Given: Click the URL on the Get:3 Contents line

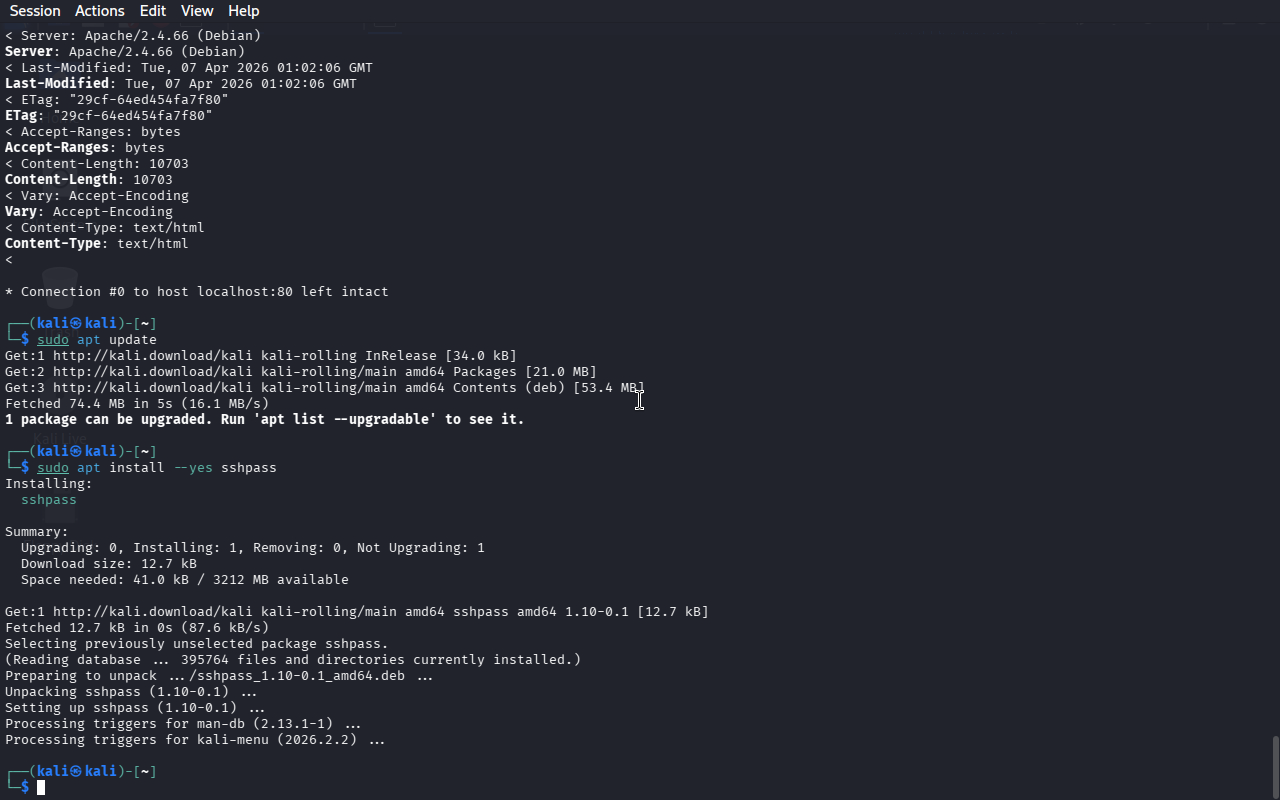Looking at the screenshot, I should coord(152,388).
